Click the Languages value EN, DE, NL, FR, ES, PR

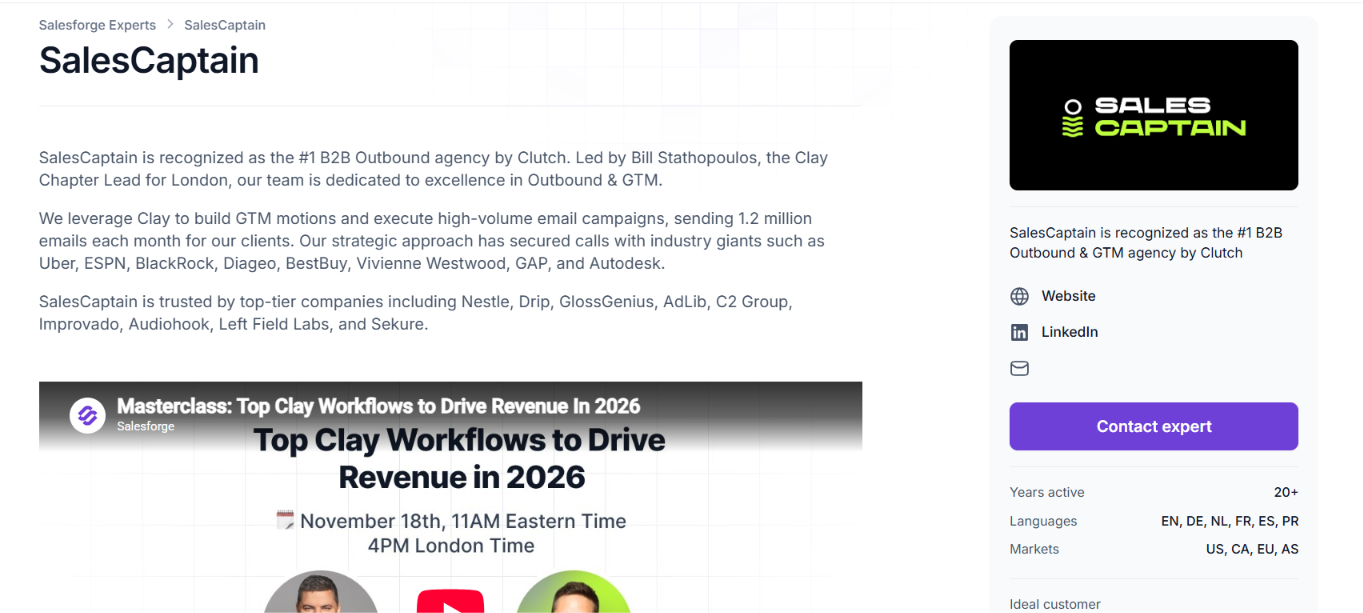click(1230, 521)
